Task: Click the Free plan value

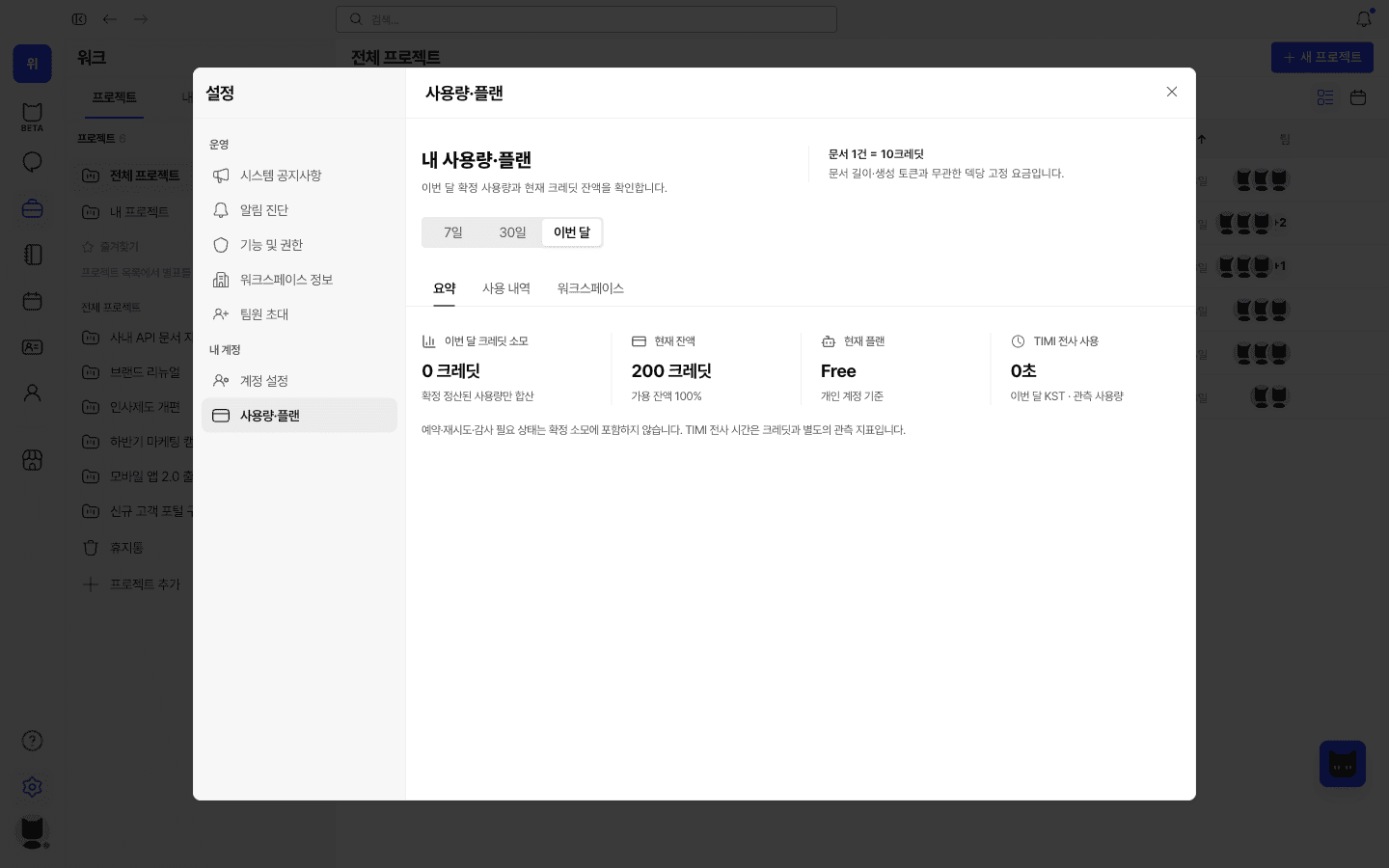Action: point(838,371)
